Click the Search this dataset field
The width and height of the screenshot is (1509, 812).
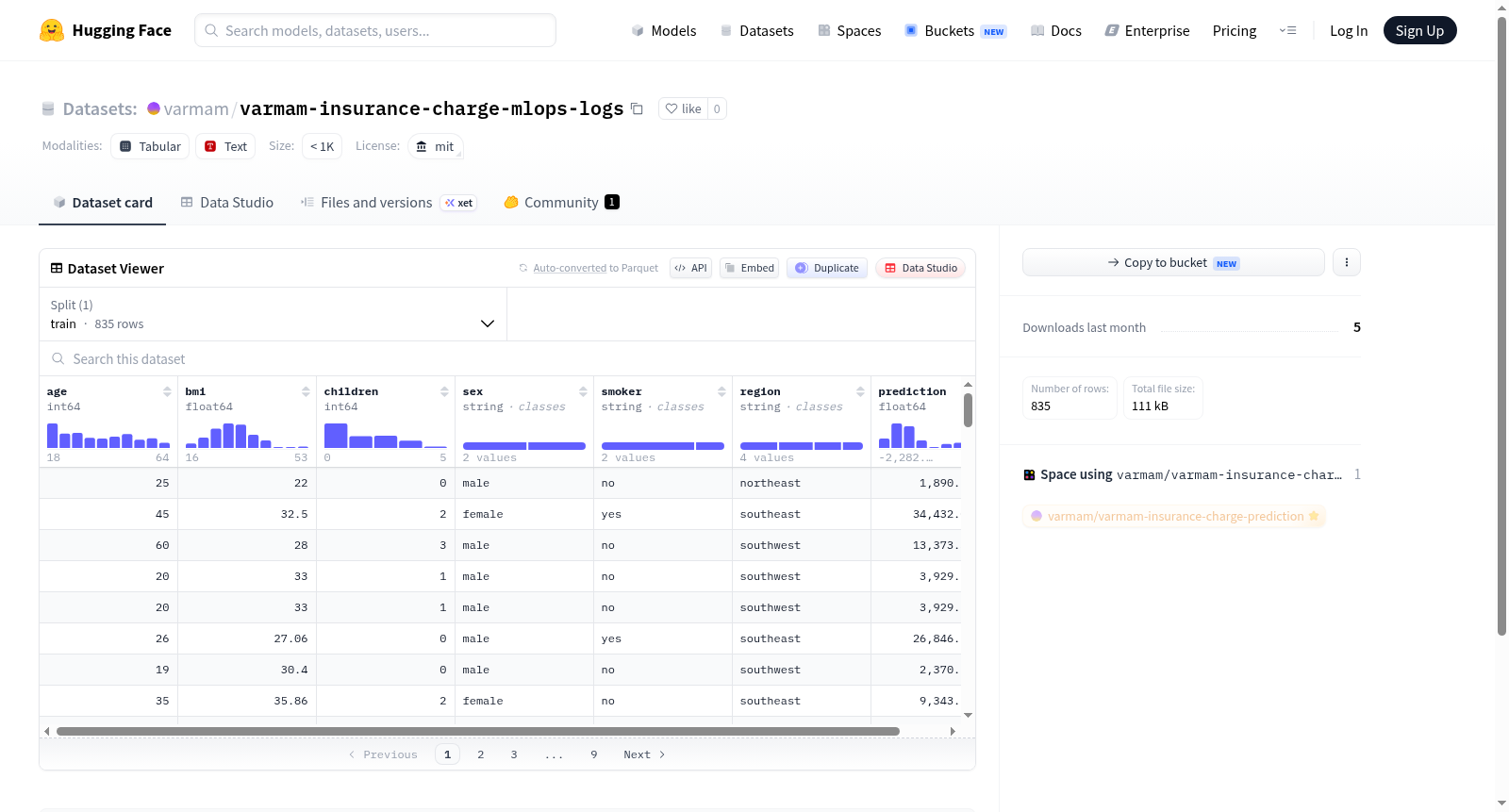[507, 358]
